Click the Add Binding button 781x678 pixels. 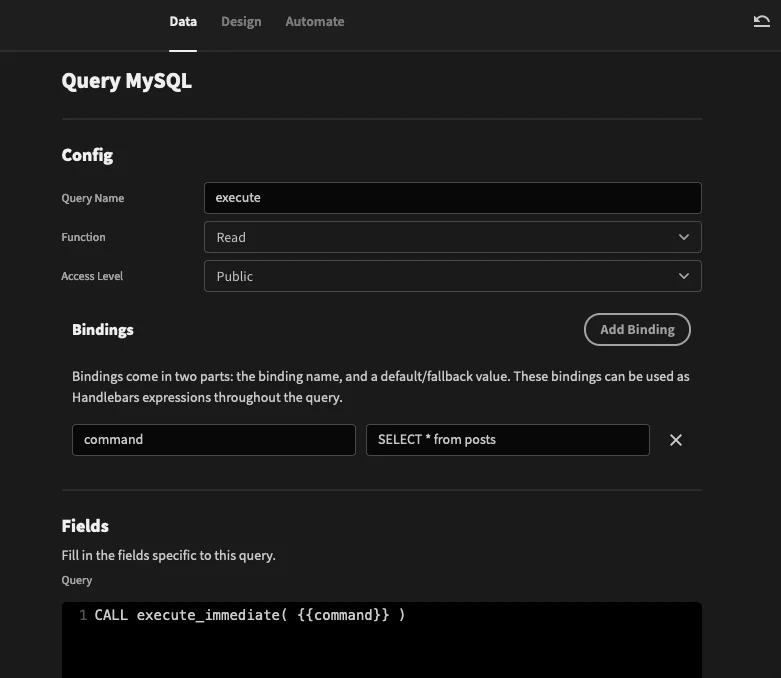637,329
